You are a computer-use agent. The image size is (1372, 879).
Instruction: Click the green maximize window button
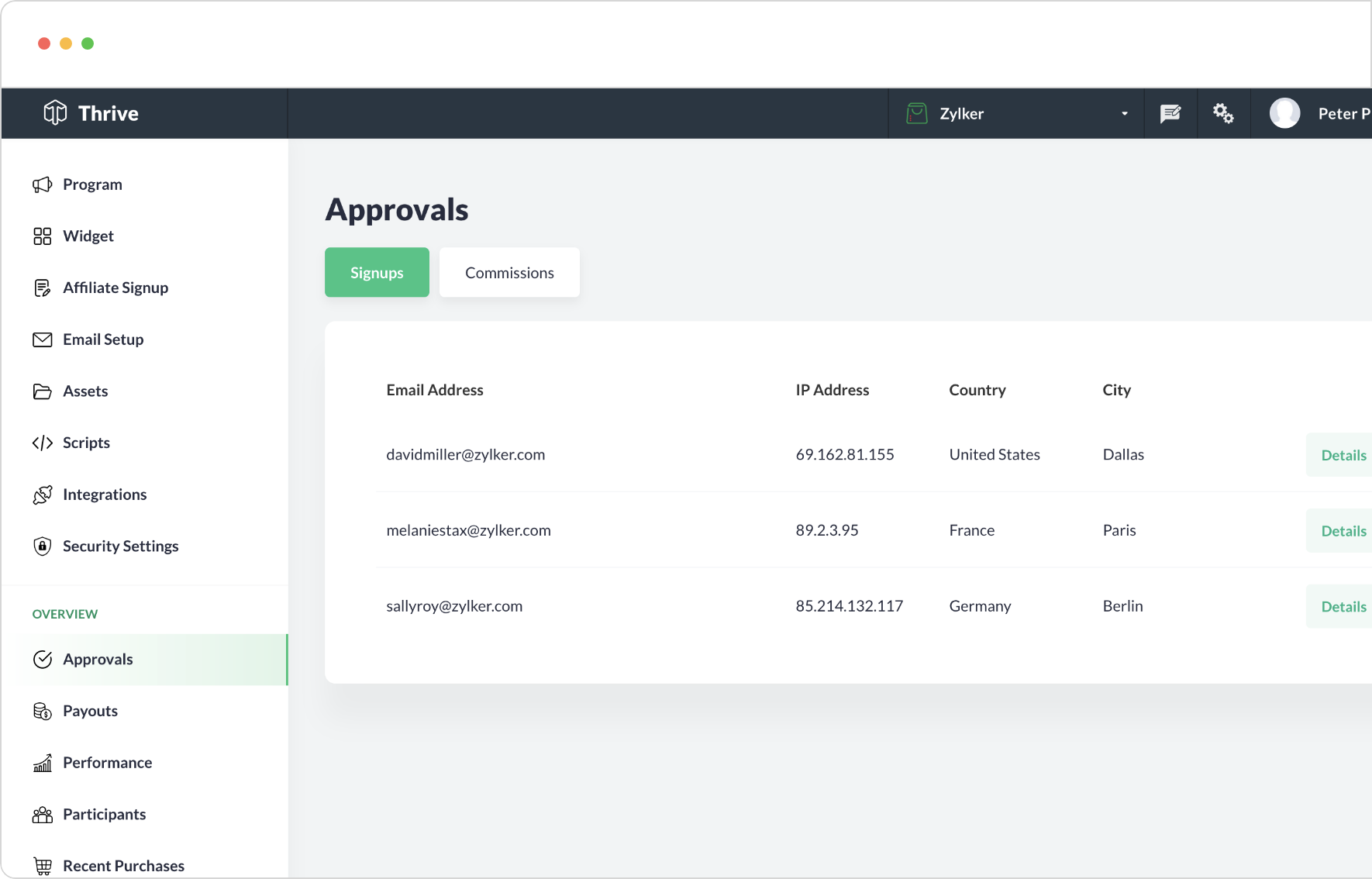pos(88,43)
